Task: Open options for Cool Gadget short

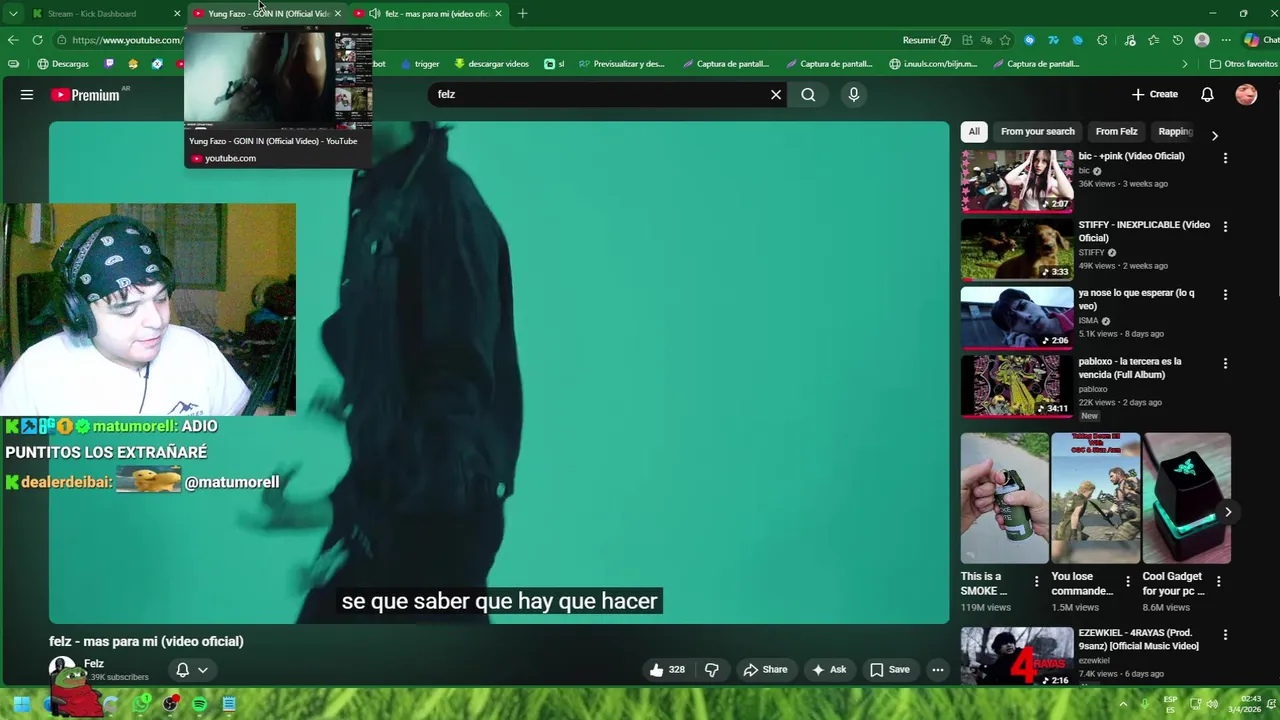Action: point(1218,581)
